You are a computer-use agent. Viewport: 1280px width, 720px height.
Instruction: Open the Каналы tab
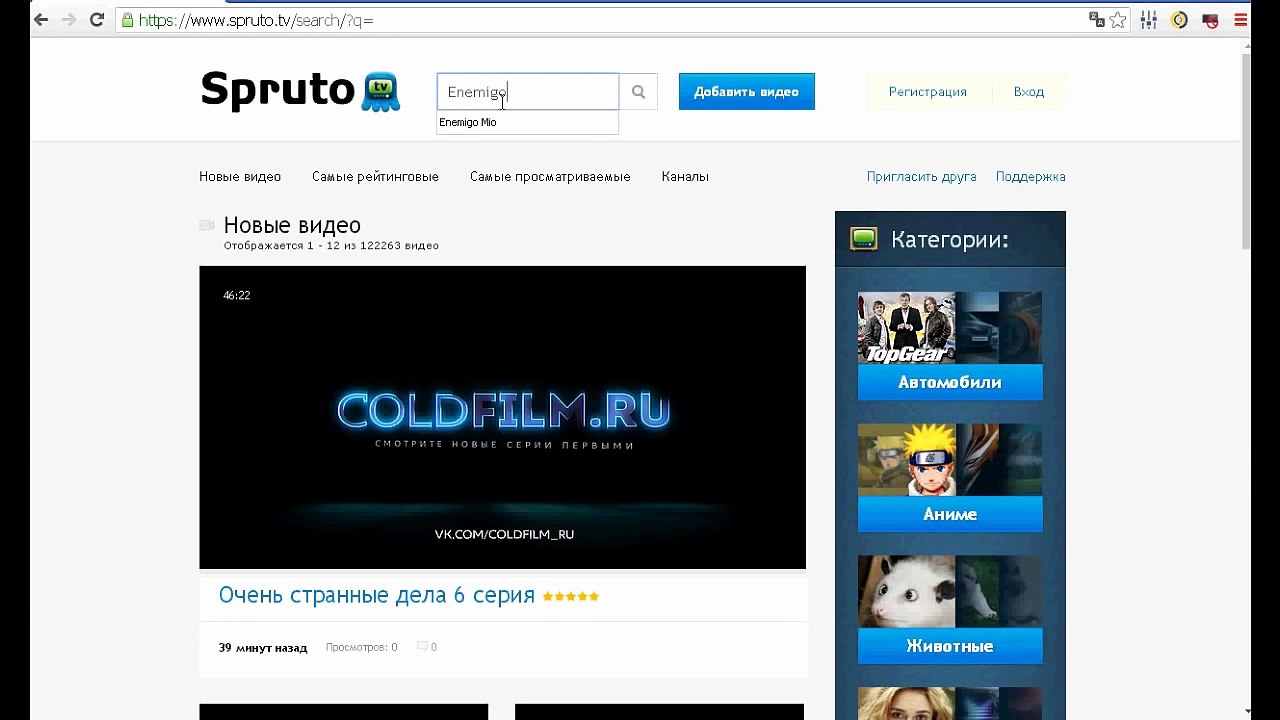[685, 177]
